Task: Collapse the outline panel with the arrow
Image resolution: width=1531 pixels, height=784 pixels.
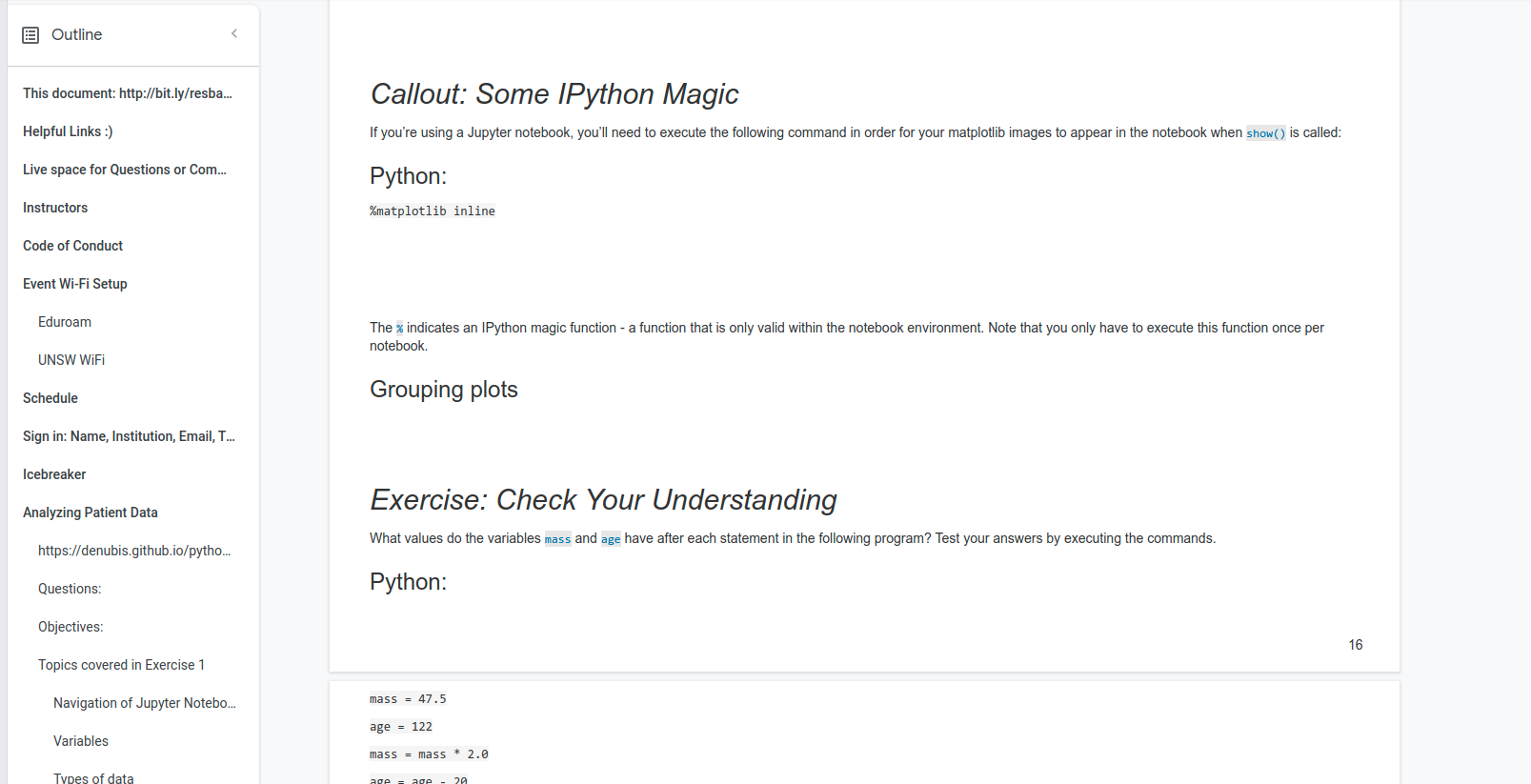Action: coord(234,34)
